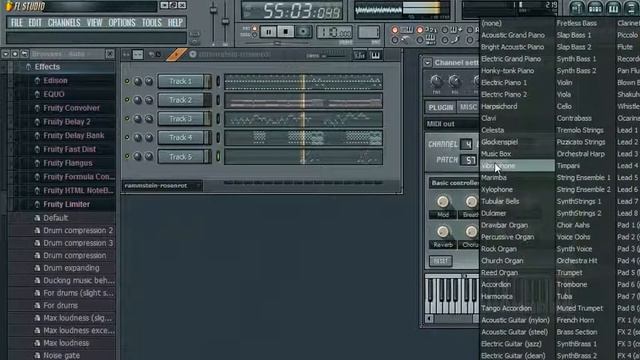This screenshot has height=360, width=640.
Task: Click the Track 3 channel button
Action: (x=182, y=119)
